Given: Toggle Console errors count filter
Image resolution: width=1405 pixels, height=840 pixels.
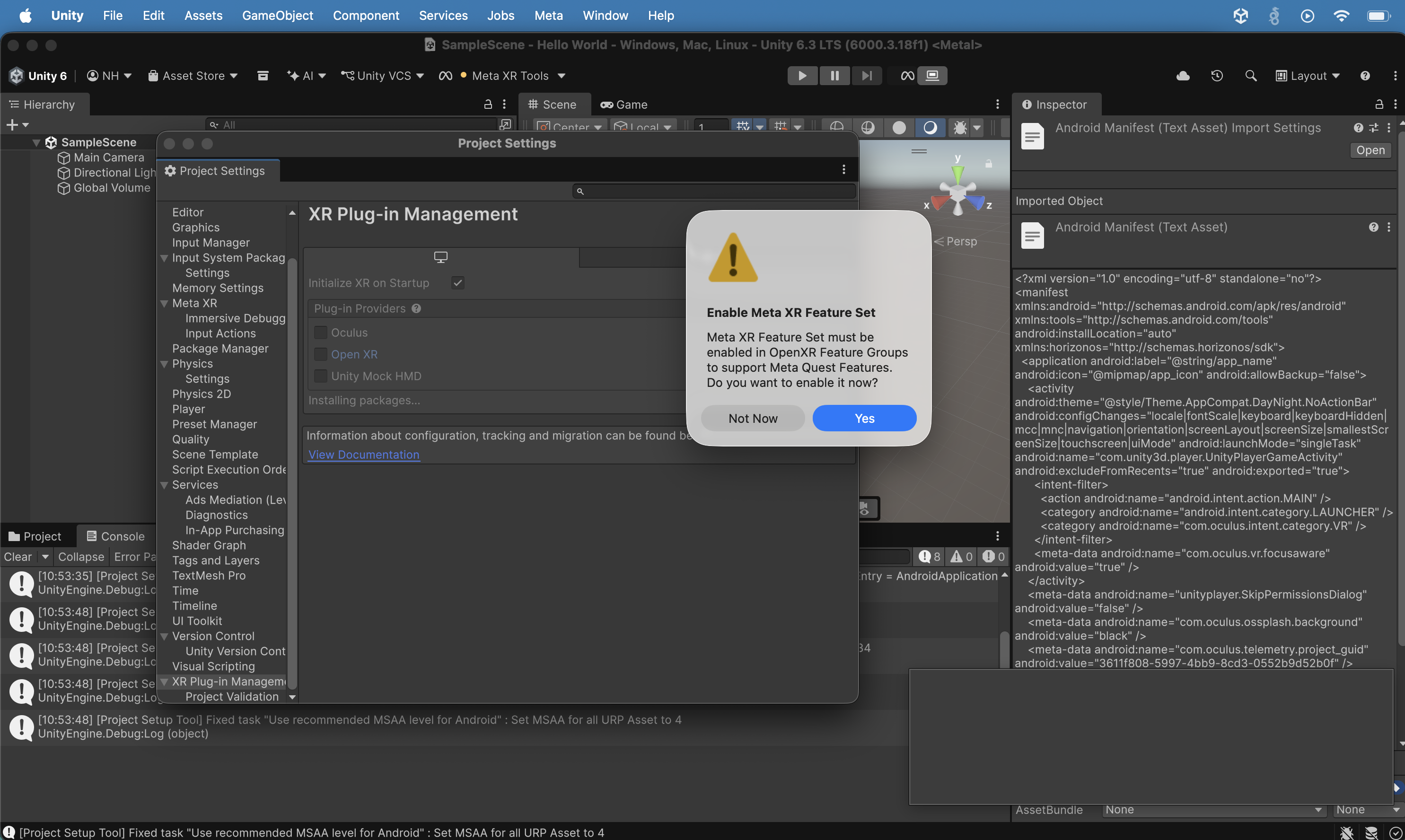Looking at the screenshot, I should click(993, 556).
